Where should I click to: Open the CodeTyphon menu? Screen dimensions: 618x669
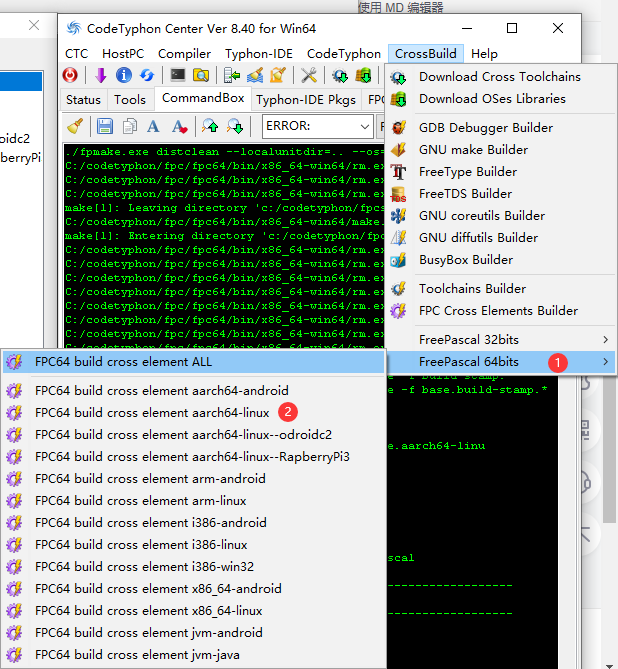pos(344,54)
